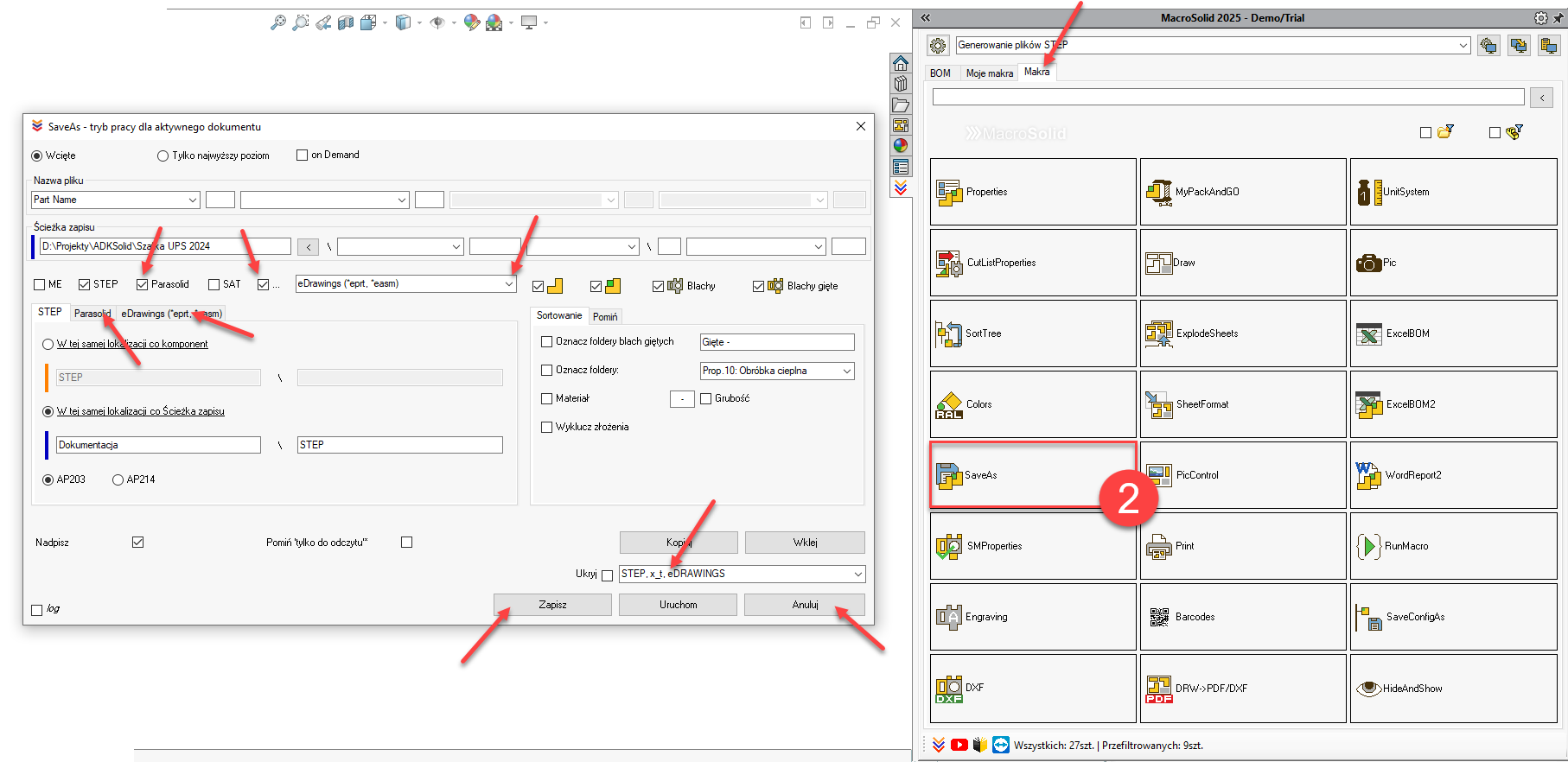Image resolution: width=1568 pixels, height=762 pixels.
Task: Switch to the Parasolid tab
Action: coord(92,314)
